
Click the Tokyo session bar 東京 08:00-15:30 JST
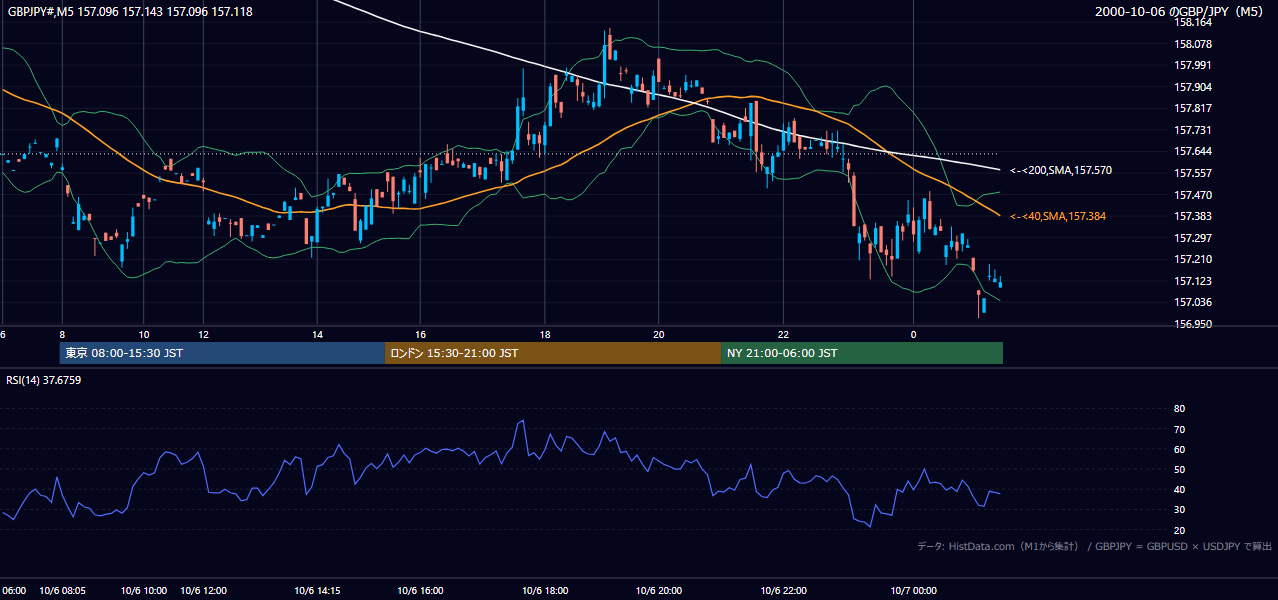[223, 353]
